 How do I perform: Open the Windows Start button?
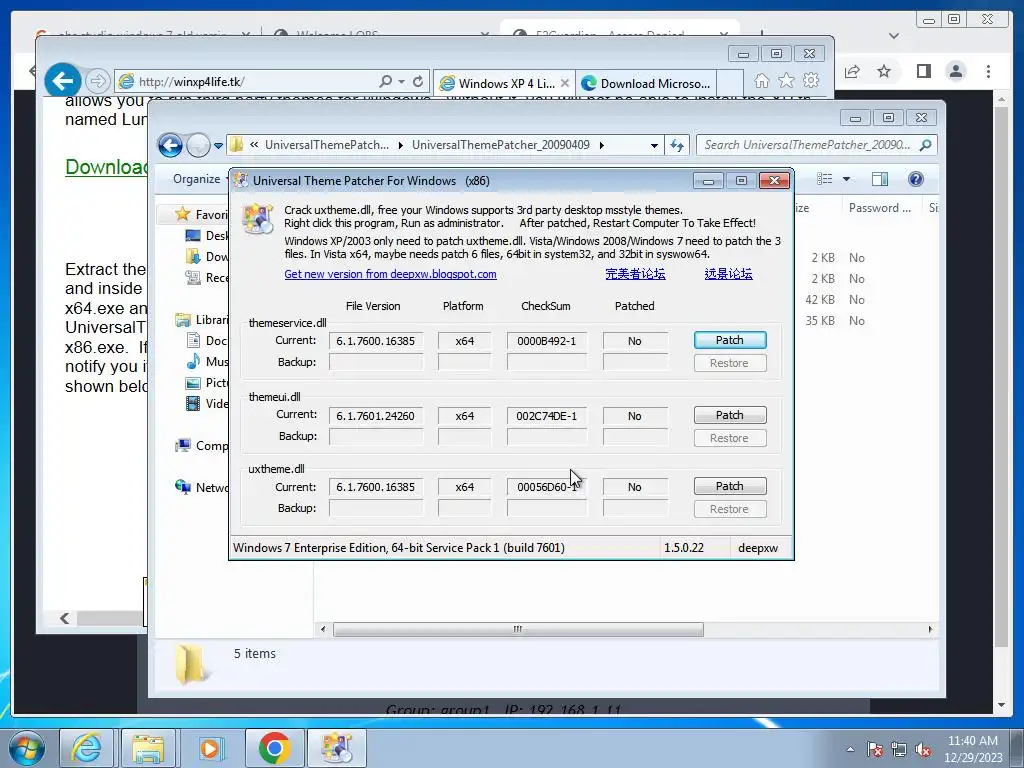[27, 748]
